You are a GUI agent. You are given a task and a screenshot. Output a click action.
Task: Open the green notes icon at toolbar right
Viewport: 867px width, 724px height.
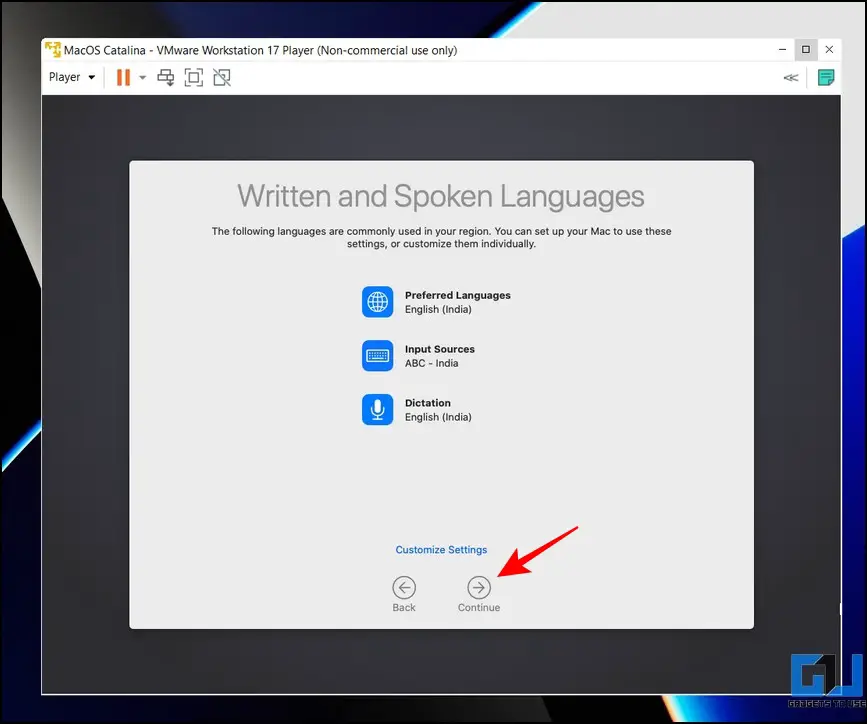pyautogui.click(x=826, y=77)
